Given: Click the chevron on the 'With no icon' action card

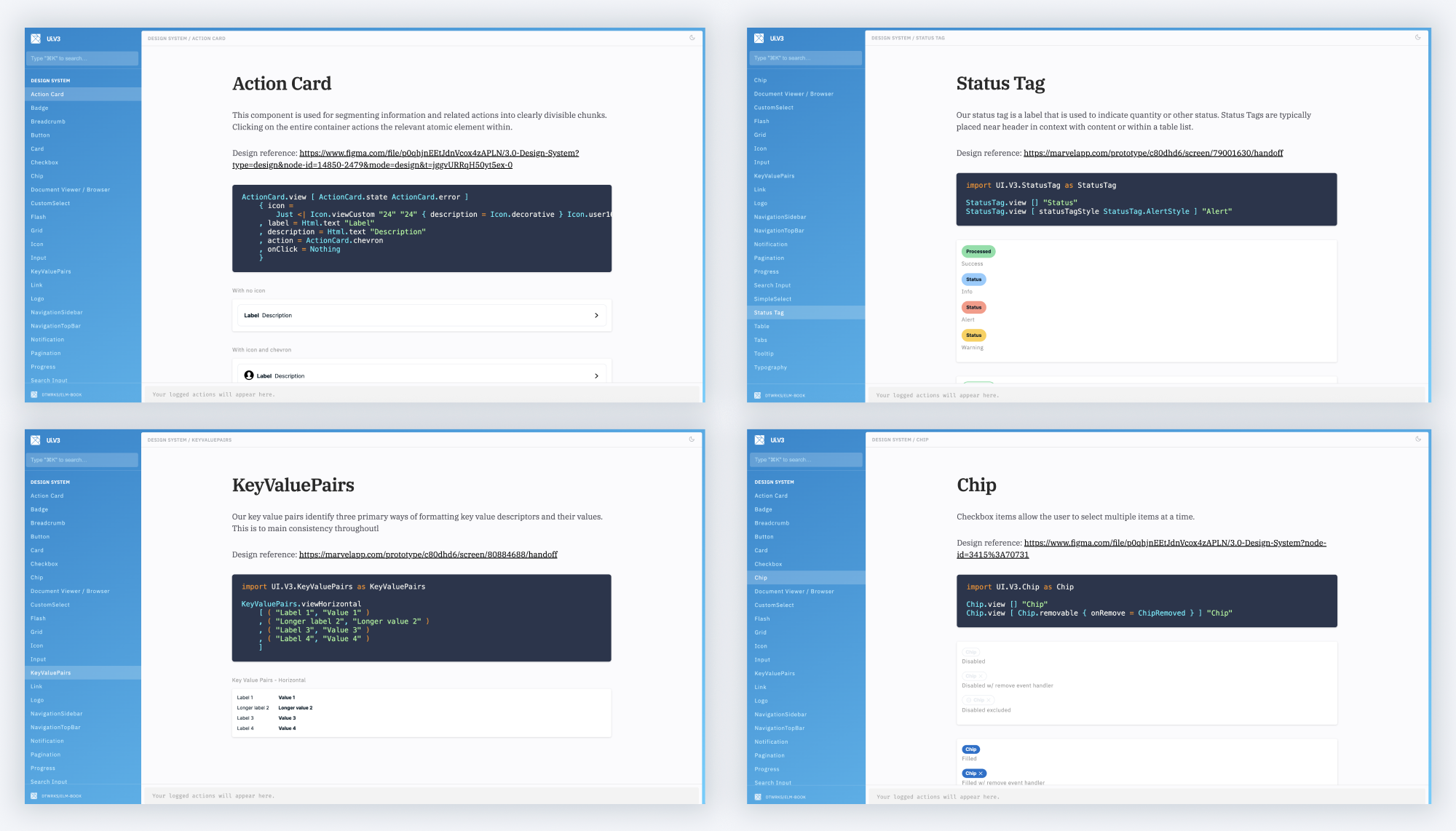Looking at the screenshot, I should coord(596,316).
